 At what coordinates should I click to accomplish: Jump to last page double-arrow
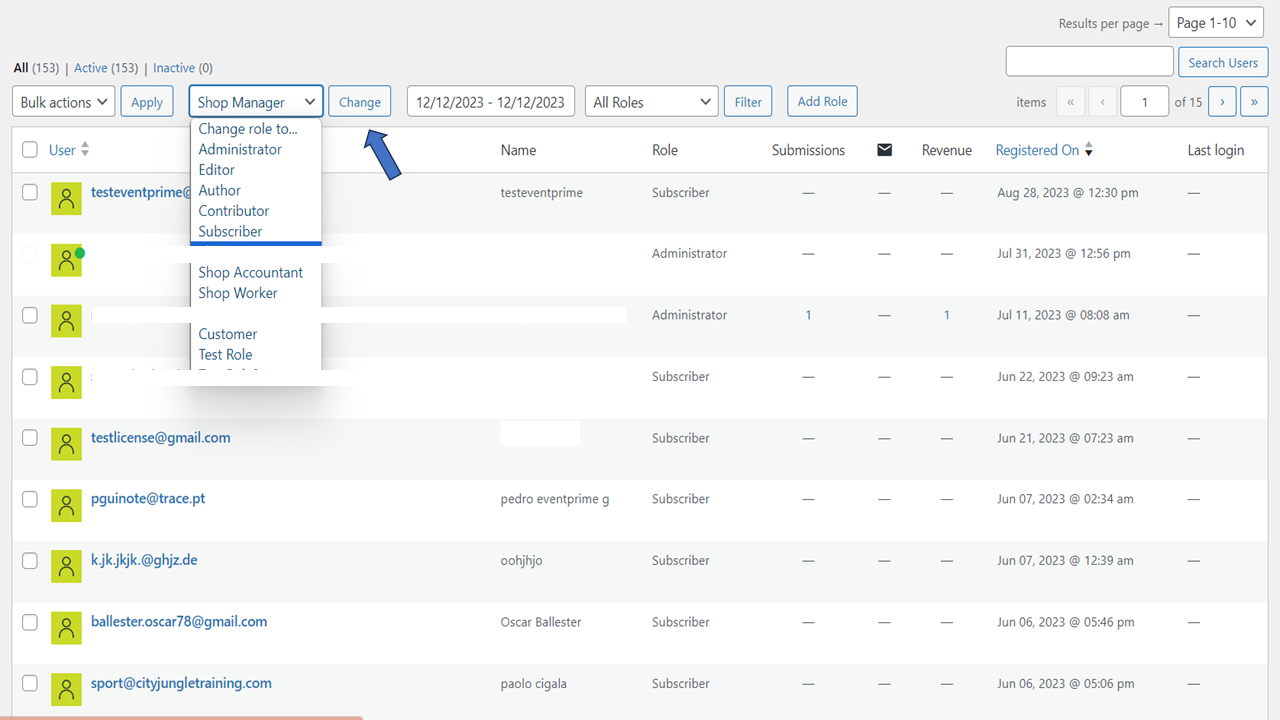[x=1254, y=102]
